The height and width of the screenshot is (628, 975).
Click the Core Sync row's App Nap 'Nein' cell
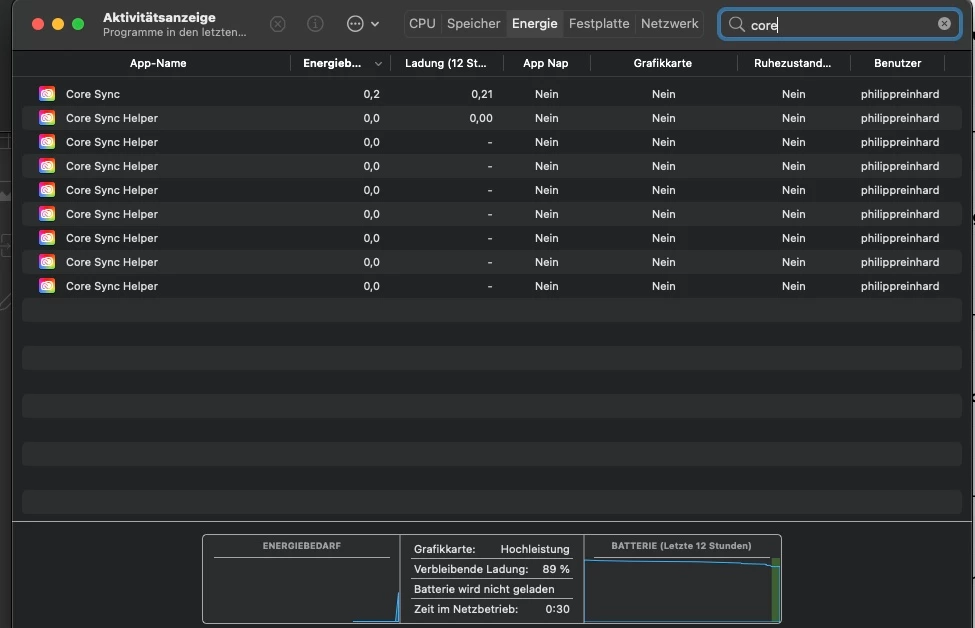pyautogui.click(x=547, y=94)
